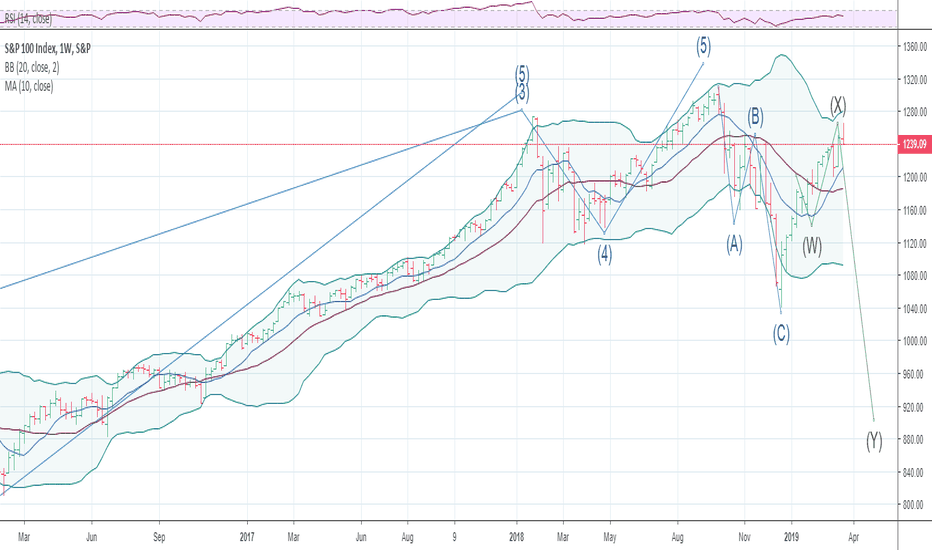Click the 1360.00 price axis label
This screenshot has width=932, height=550.
tap(915, 46)
